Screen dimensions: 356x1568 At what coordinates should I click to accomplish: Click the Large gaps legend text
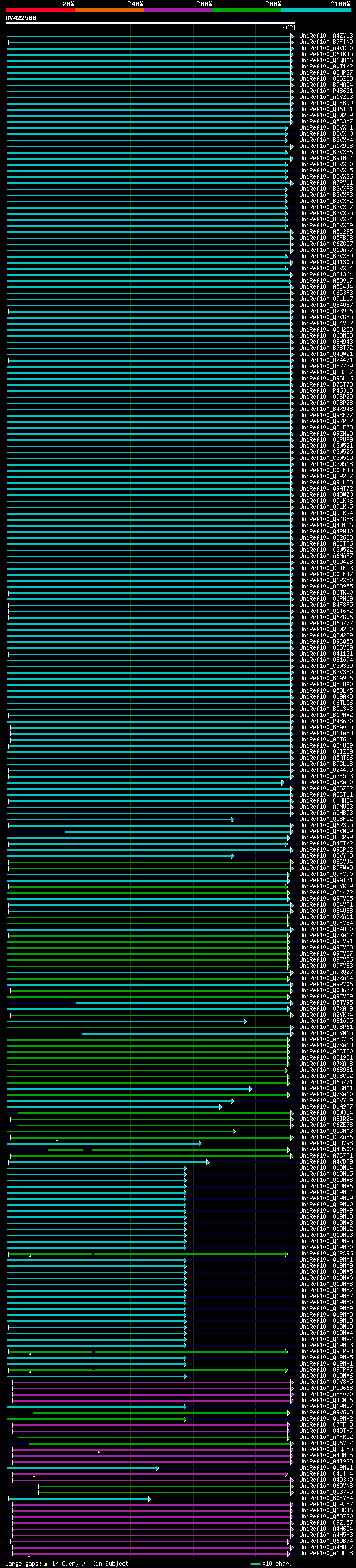[x=68, y=1564]
